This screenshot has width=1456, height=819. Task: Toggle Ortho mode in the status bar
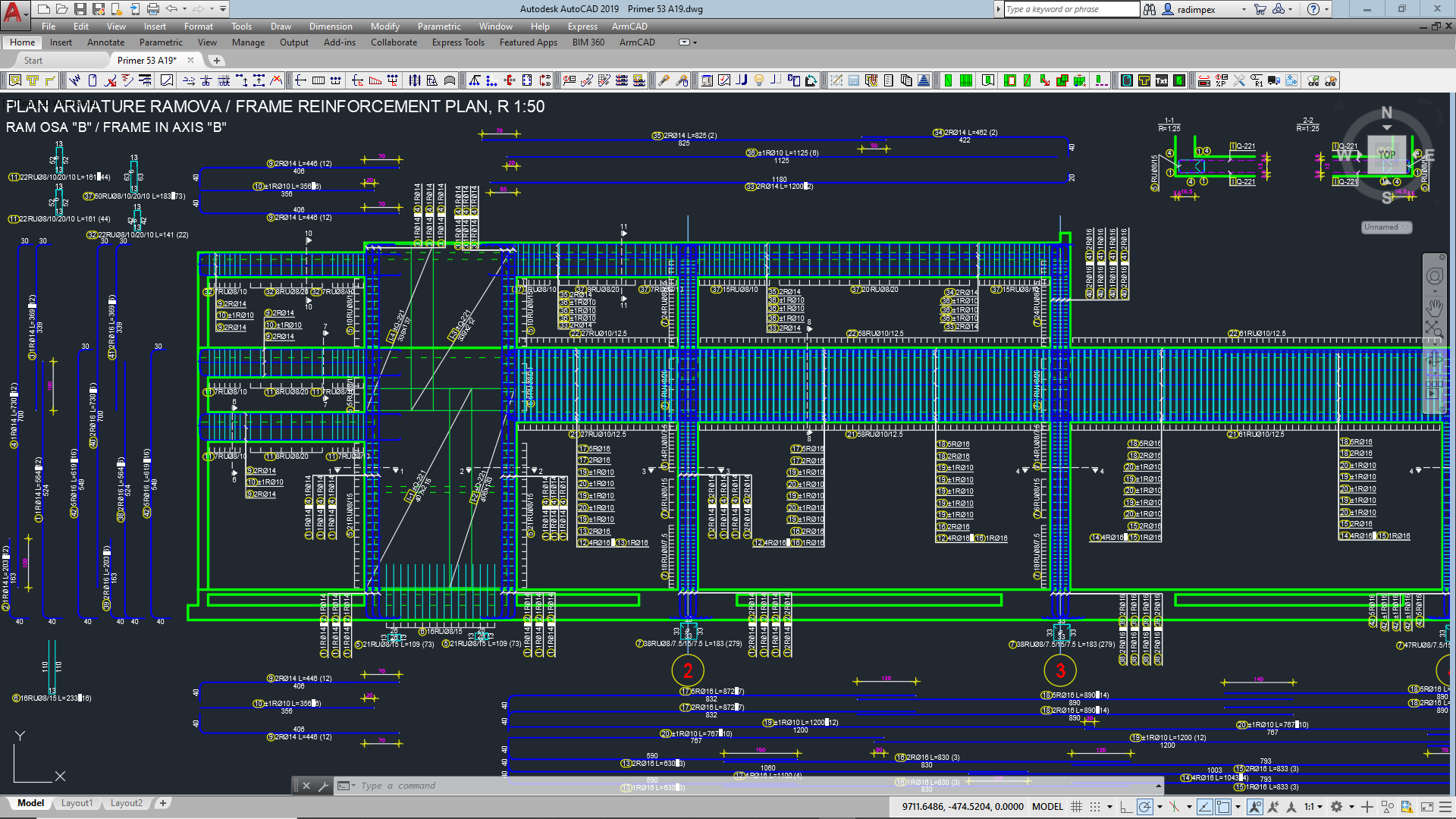pos(1126,807)
